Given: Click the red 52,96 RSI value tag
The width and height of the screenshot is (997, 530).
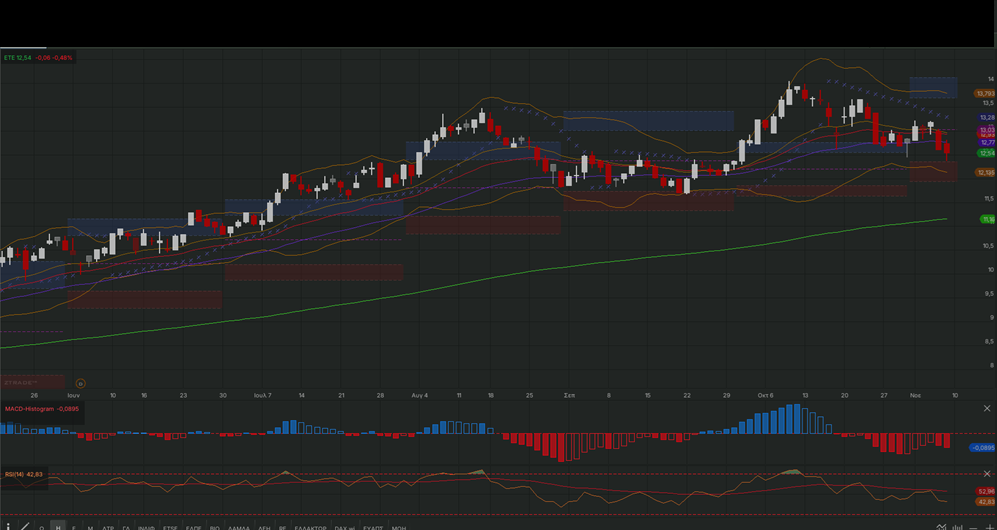Looking at the screenshot, I should [x=986, y=491].
